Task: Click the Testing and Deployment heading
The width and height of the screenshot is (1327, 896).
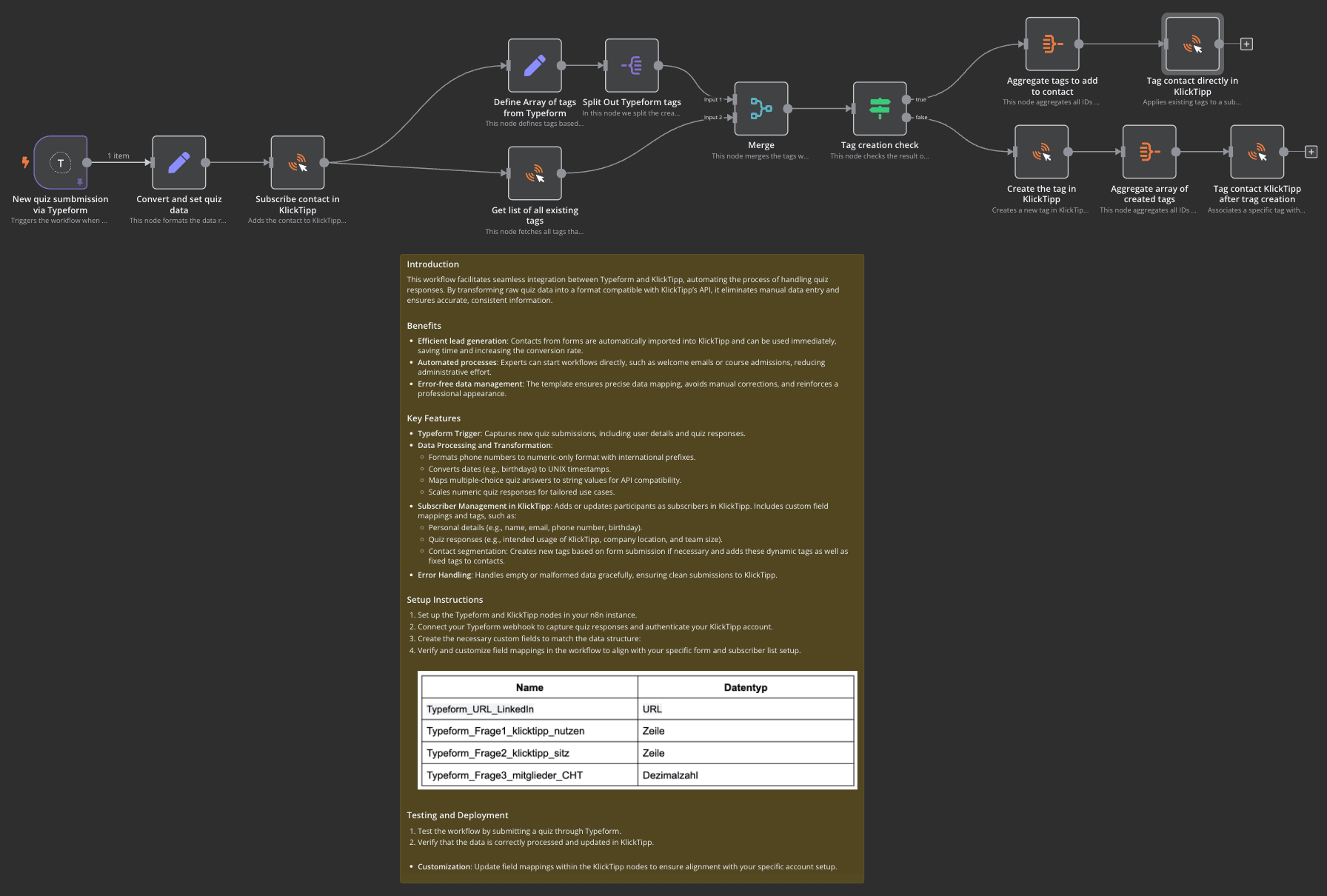Action: (x=457, y=815)
